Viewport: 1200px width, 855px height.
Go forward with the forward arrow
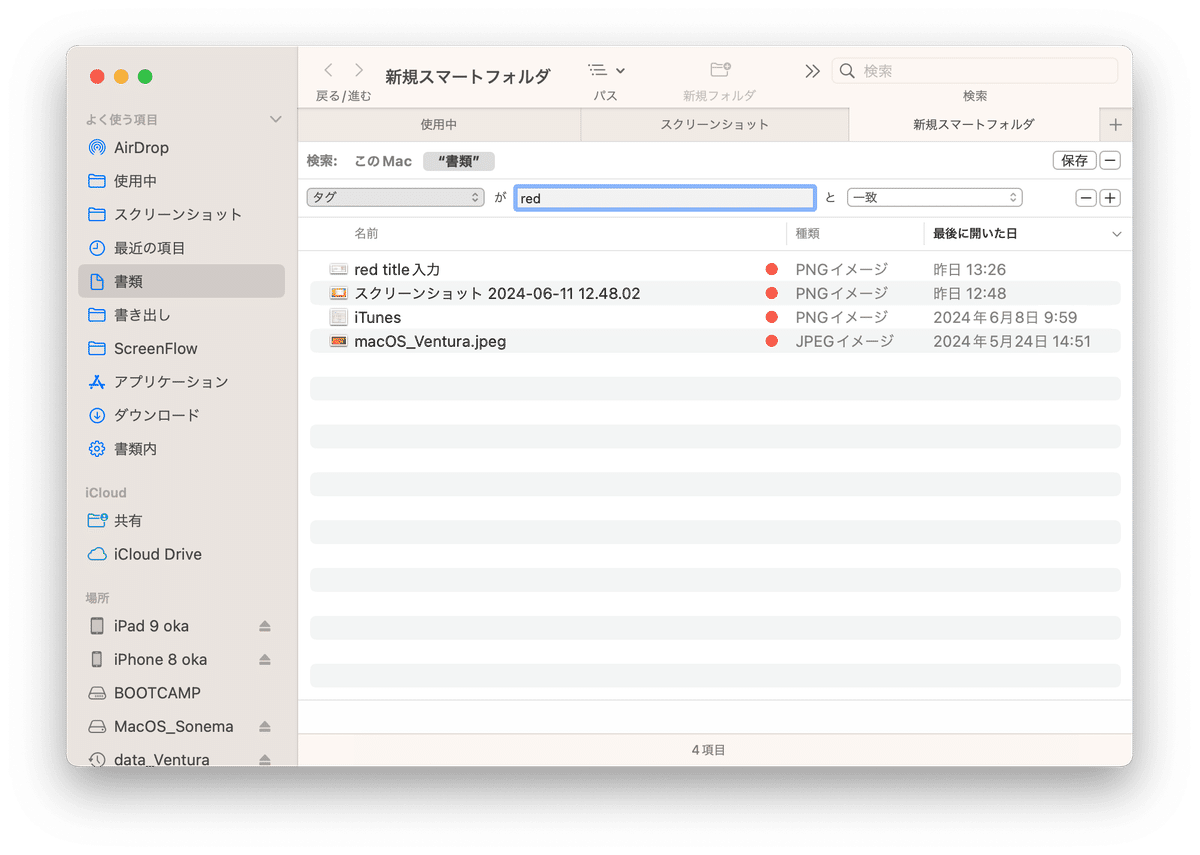359,70
